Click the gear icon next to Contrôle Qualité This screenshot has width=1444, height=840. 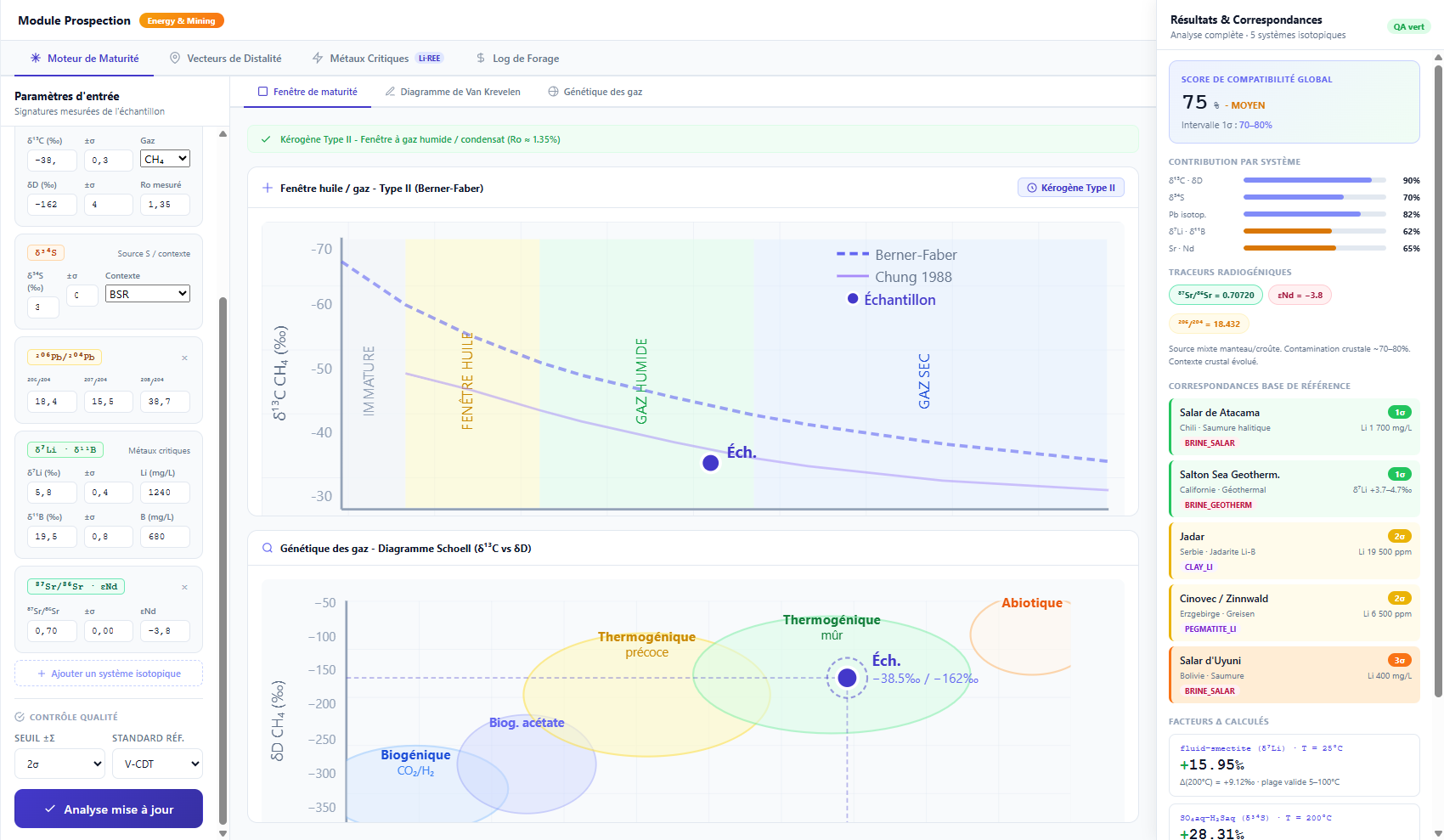click(x=19, y=716)
